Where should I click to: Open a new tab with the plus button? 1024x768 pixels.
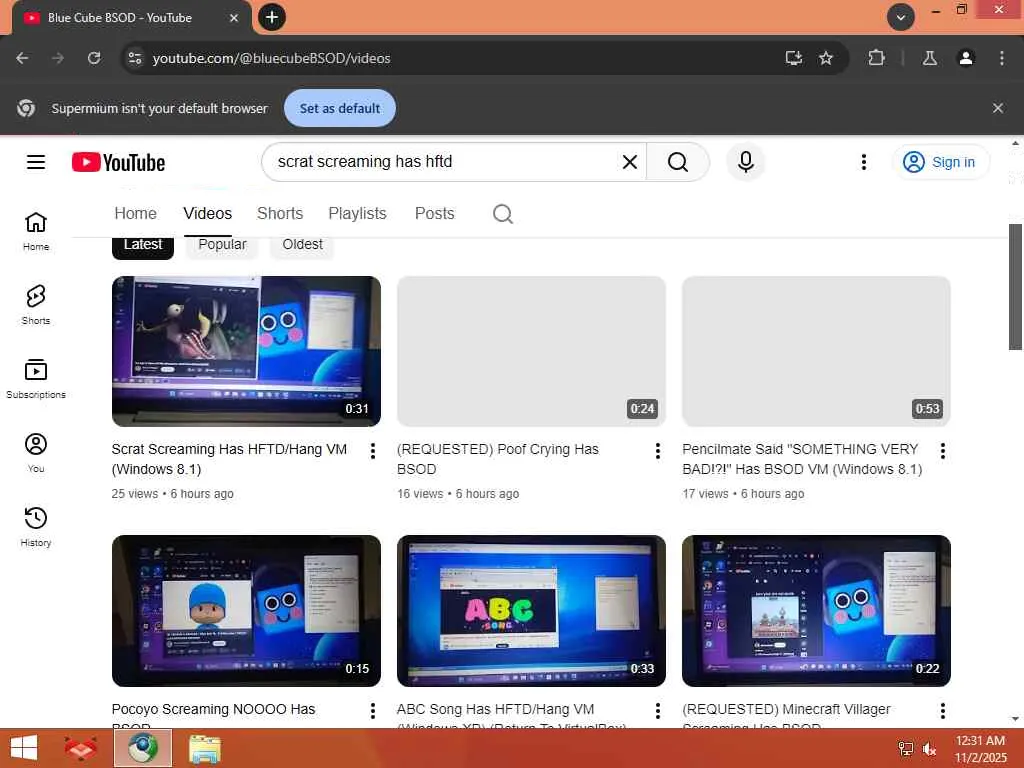[x=272, y=18]
